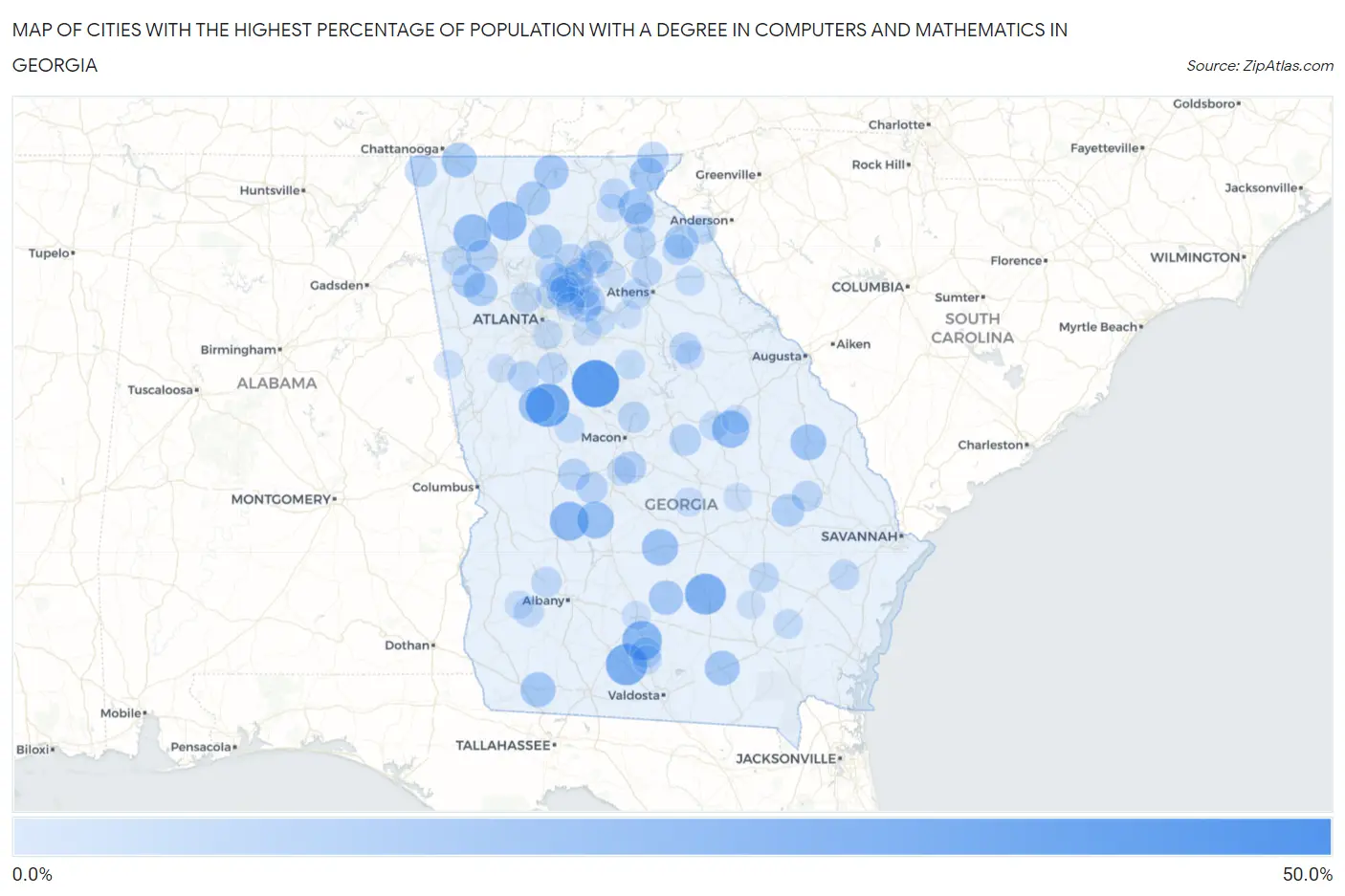1345x896 pixels.
Task: Click the largest dark bubble northeast of Macon
Action: (x=595, y=384)
